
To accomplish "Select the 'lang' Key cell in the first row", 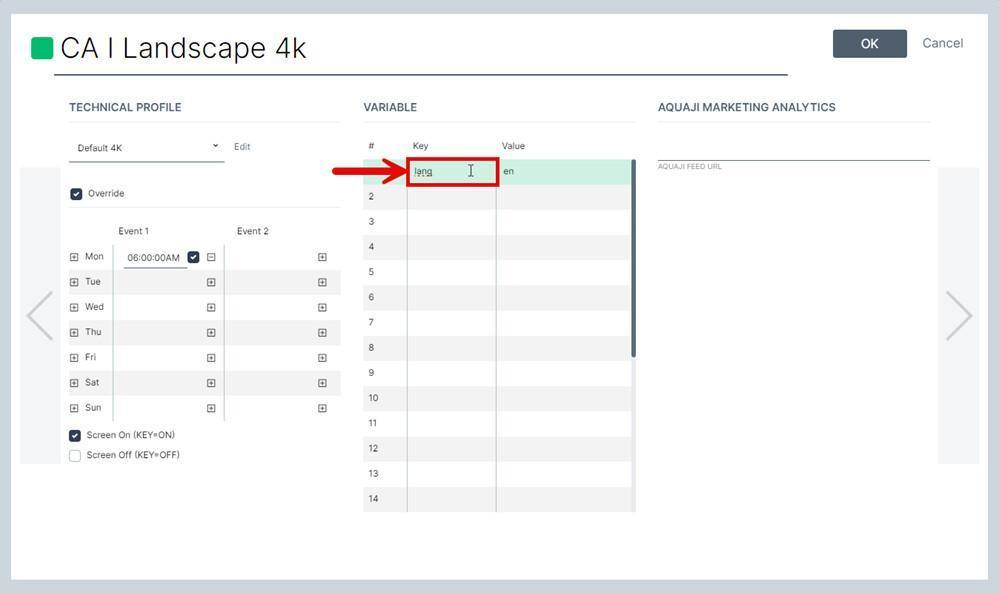I will [x=452, y=171].
